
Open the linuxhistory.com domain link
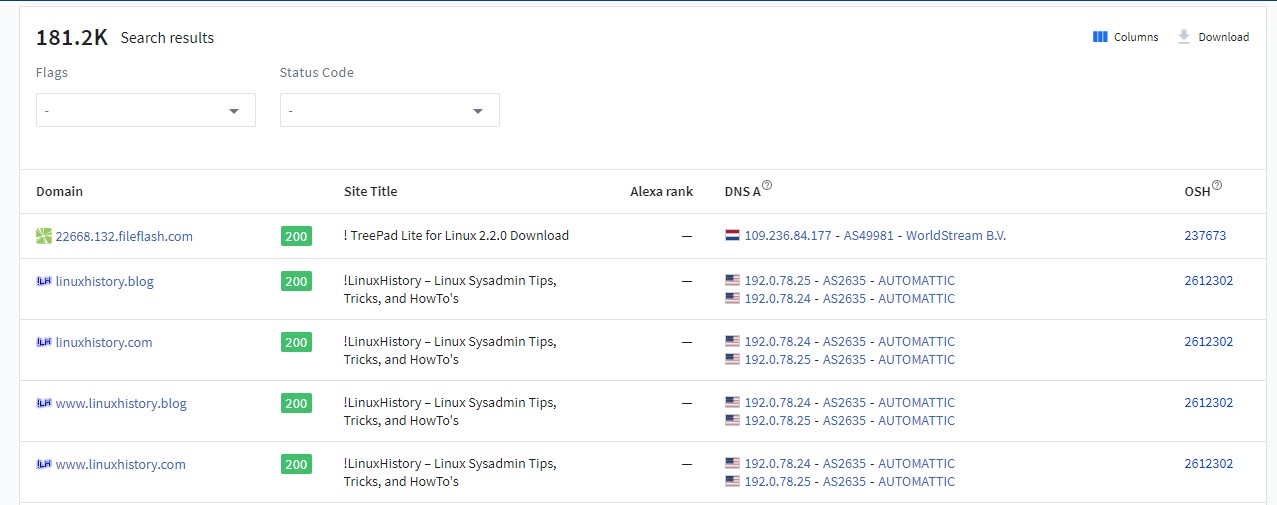tap(104, 342)
